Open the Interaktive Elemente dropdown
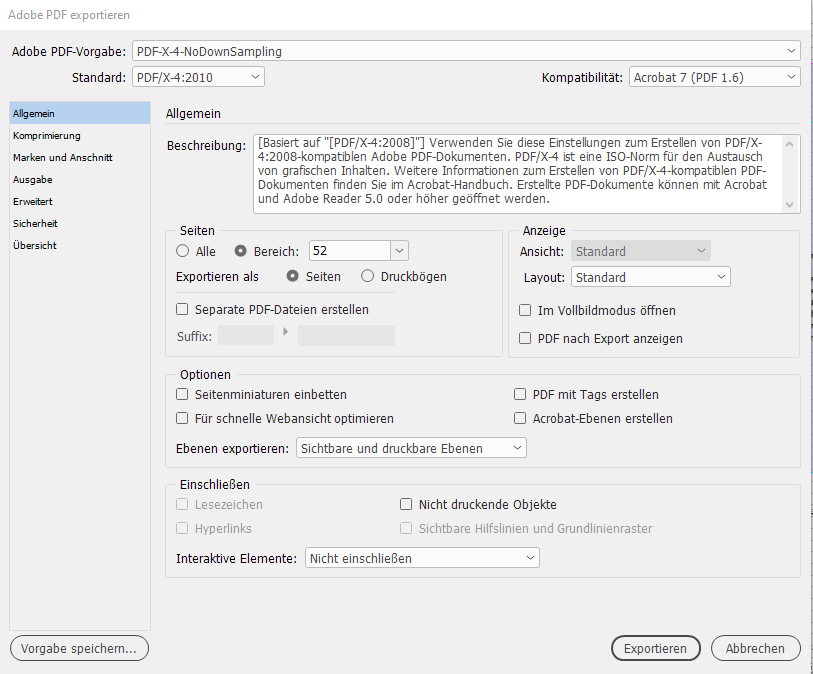This screenshot has height=674, width=813. click(x=421, y=557)
